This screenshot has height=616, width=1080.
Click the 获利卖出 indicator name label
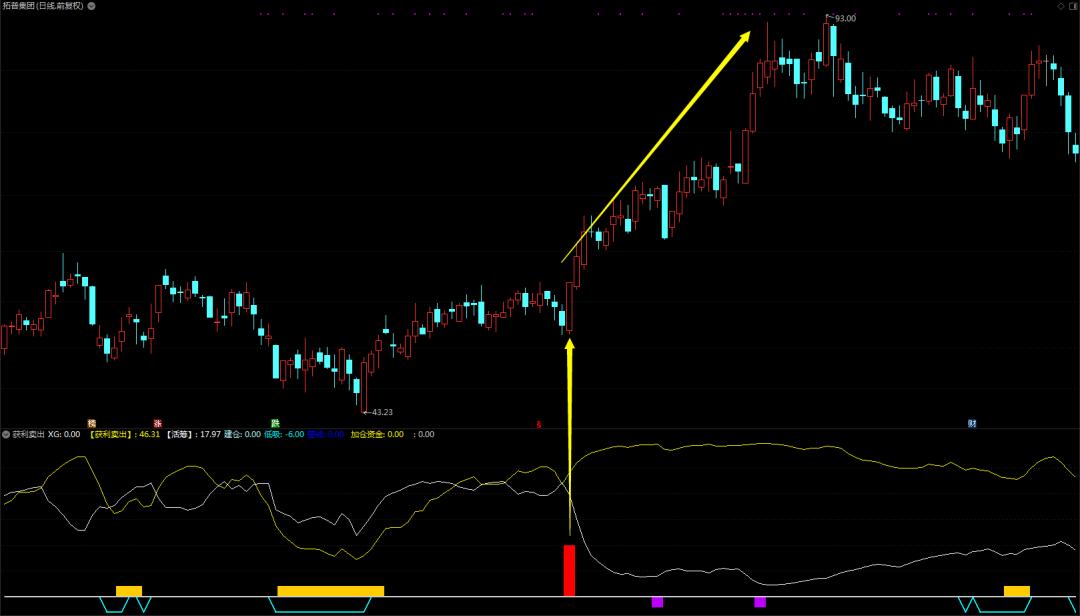click(x=28, y=435)
